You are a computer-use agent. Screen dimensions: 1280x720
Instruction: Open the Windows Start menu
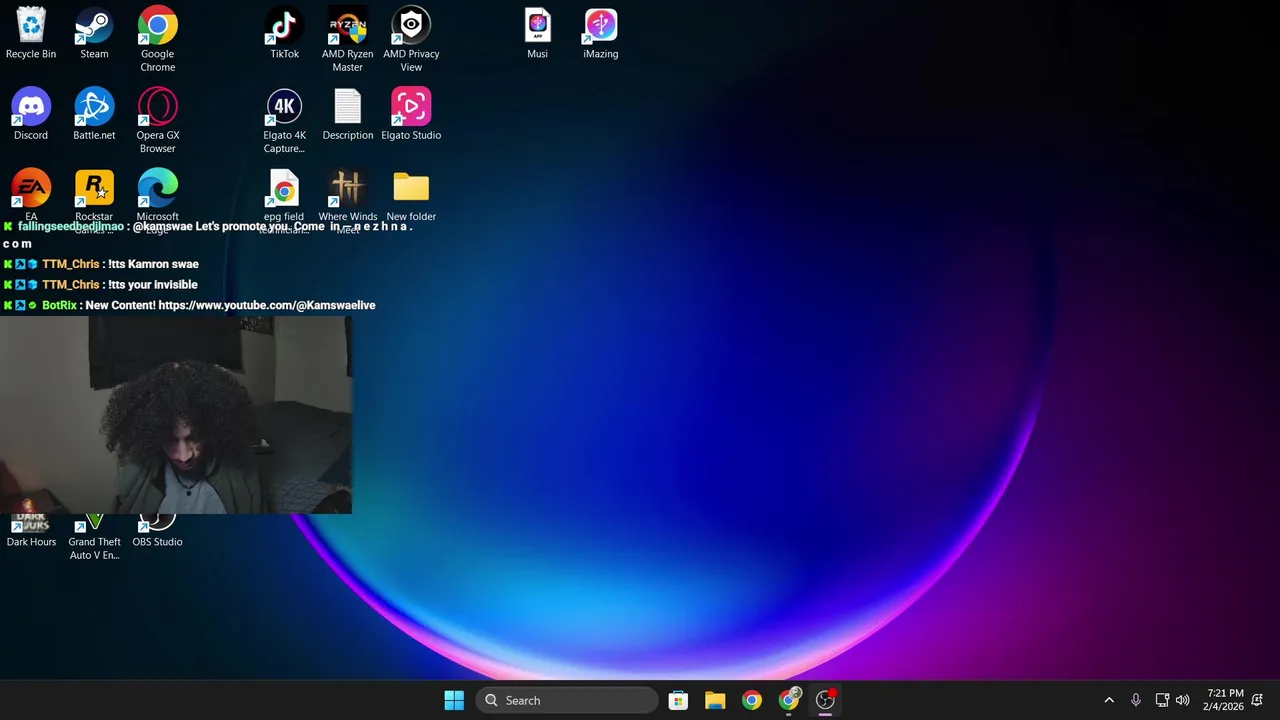click(454, 700)
